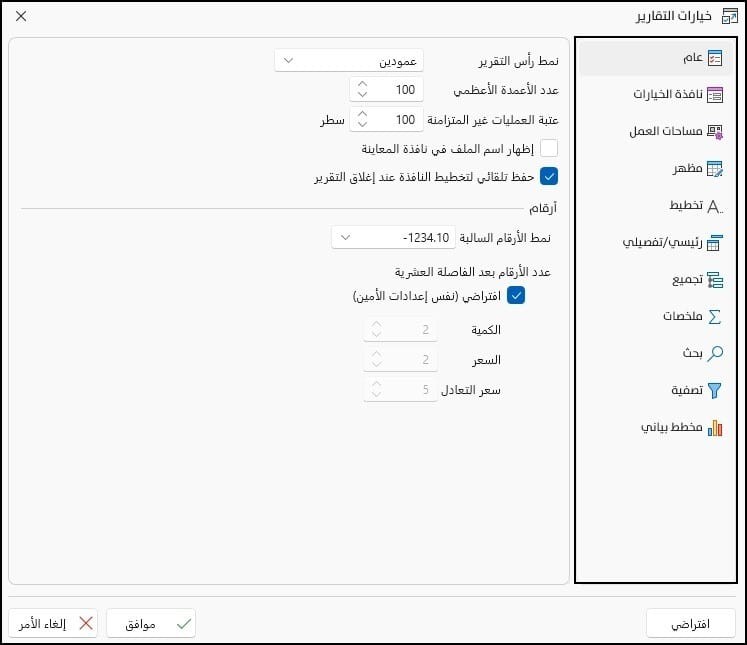Click the نافذة الخيارات sidebar icon
The width and height of the screenshot is (747, 645).
click(x=715, y=95)
